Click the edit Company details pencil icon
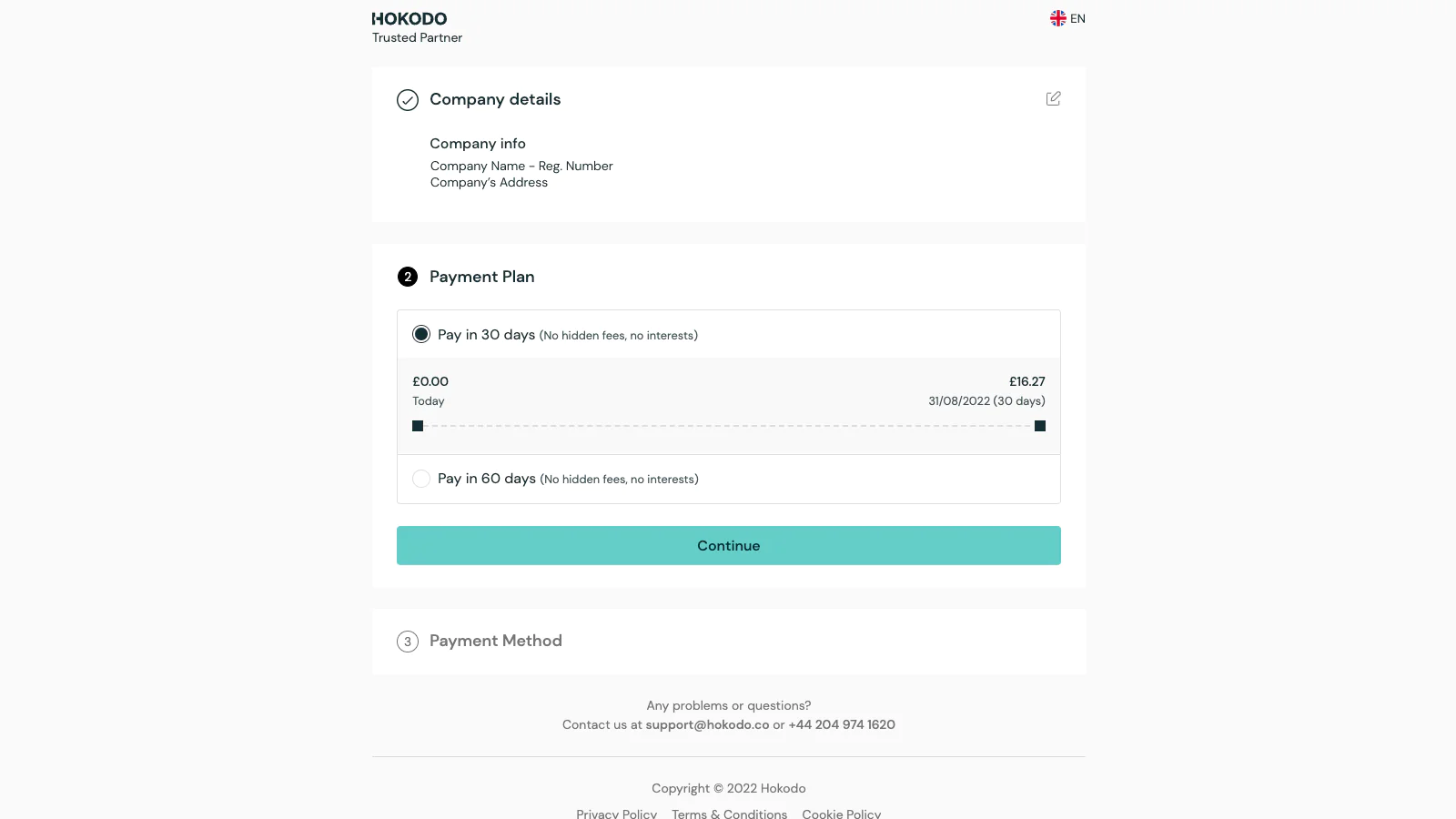 pyautogui.click(x=1053, y=98)
